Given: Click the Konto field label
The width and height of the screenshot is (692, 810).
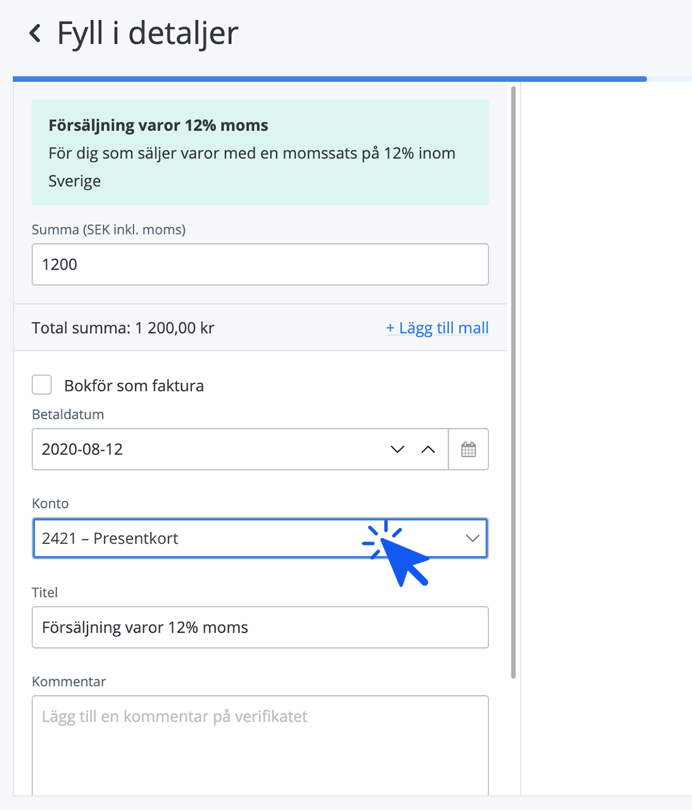Looking at the screenshot, I should pyautogui.click(x=50, y=505).
